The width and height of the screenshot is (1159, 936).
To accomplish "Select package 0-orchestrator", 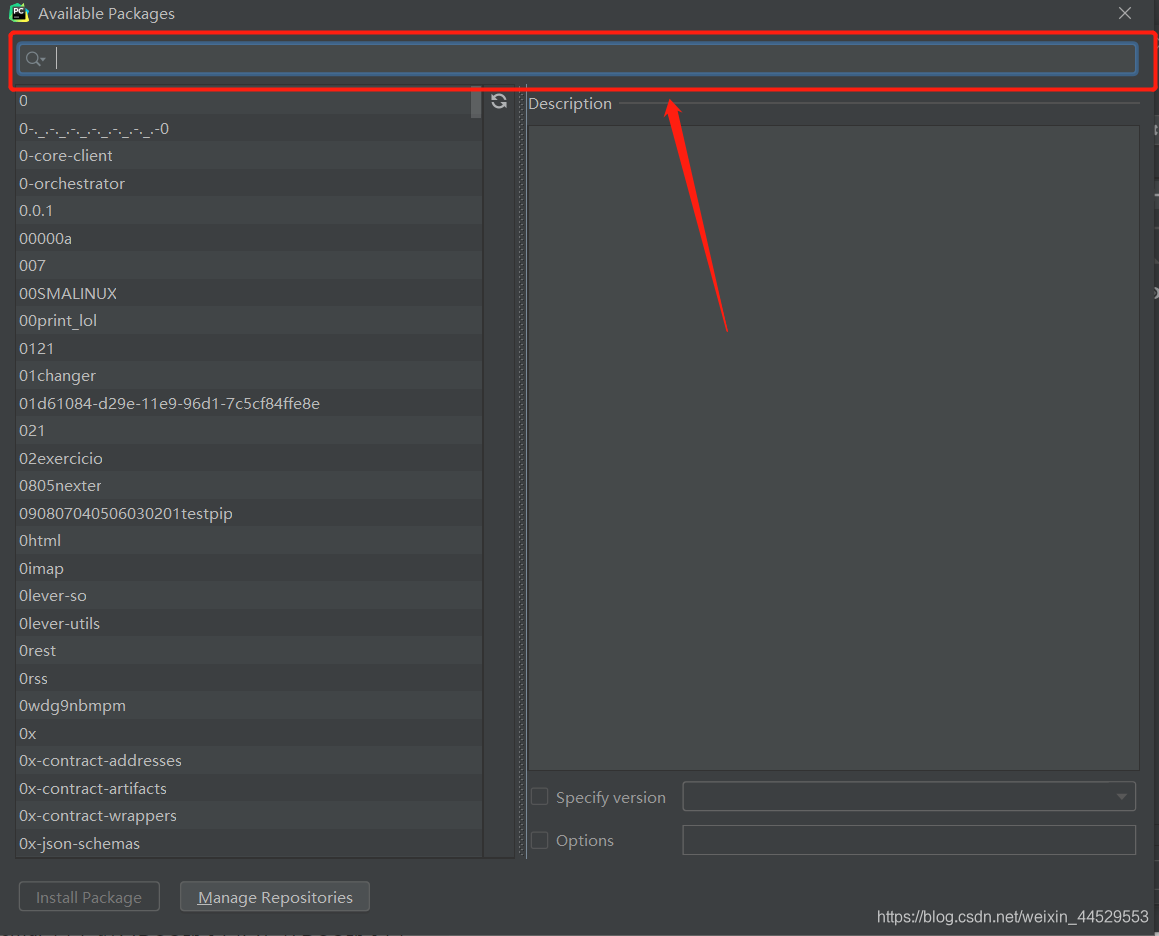I will pyautogui.click(x=249, y=183).
